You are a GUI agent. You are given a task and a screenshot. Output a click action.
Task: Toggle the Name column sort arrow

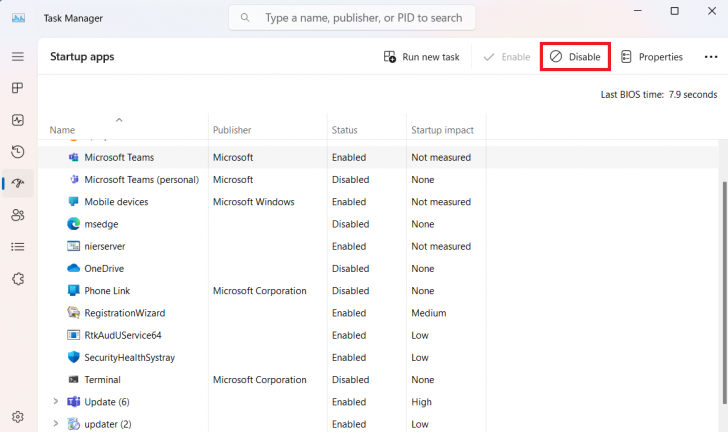(119, 120)
